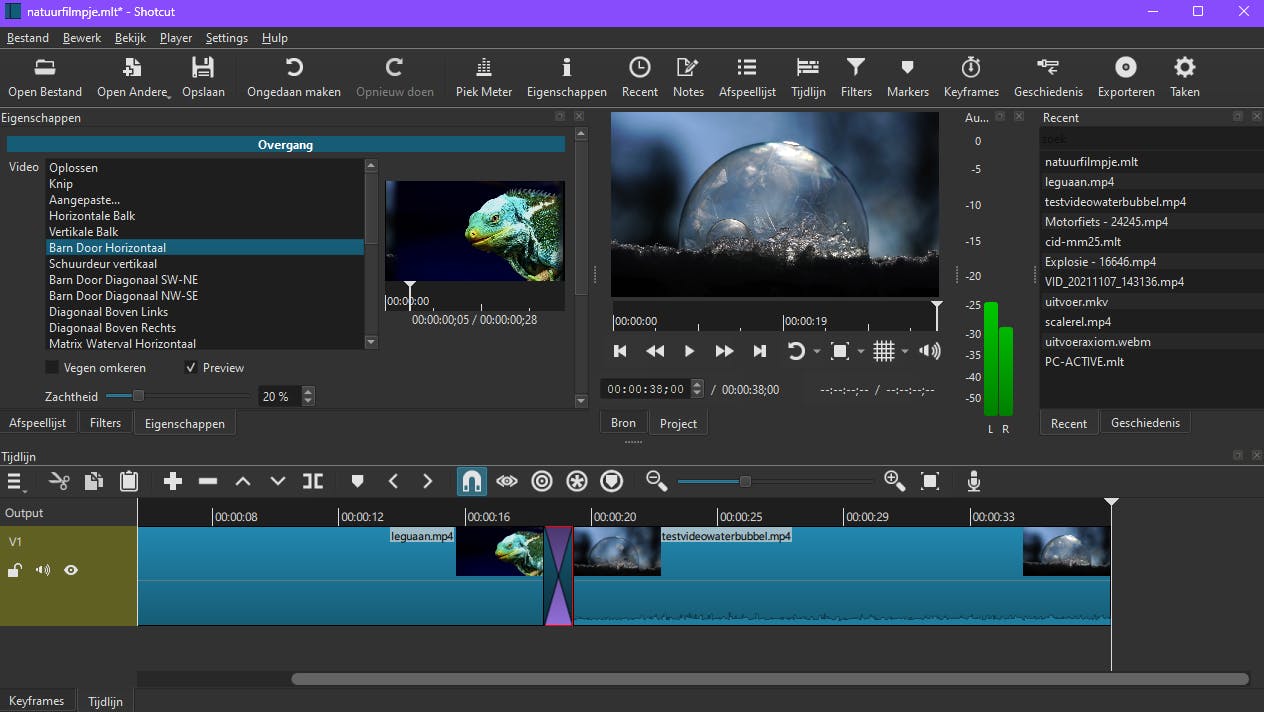The image size is (1264, 712).
Task: Switch to the Project tab
Action: (x=678, y=423)
